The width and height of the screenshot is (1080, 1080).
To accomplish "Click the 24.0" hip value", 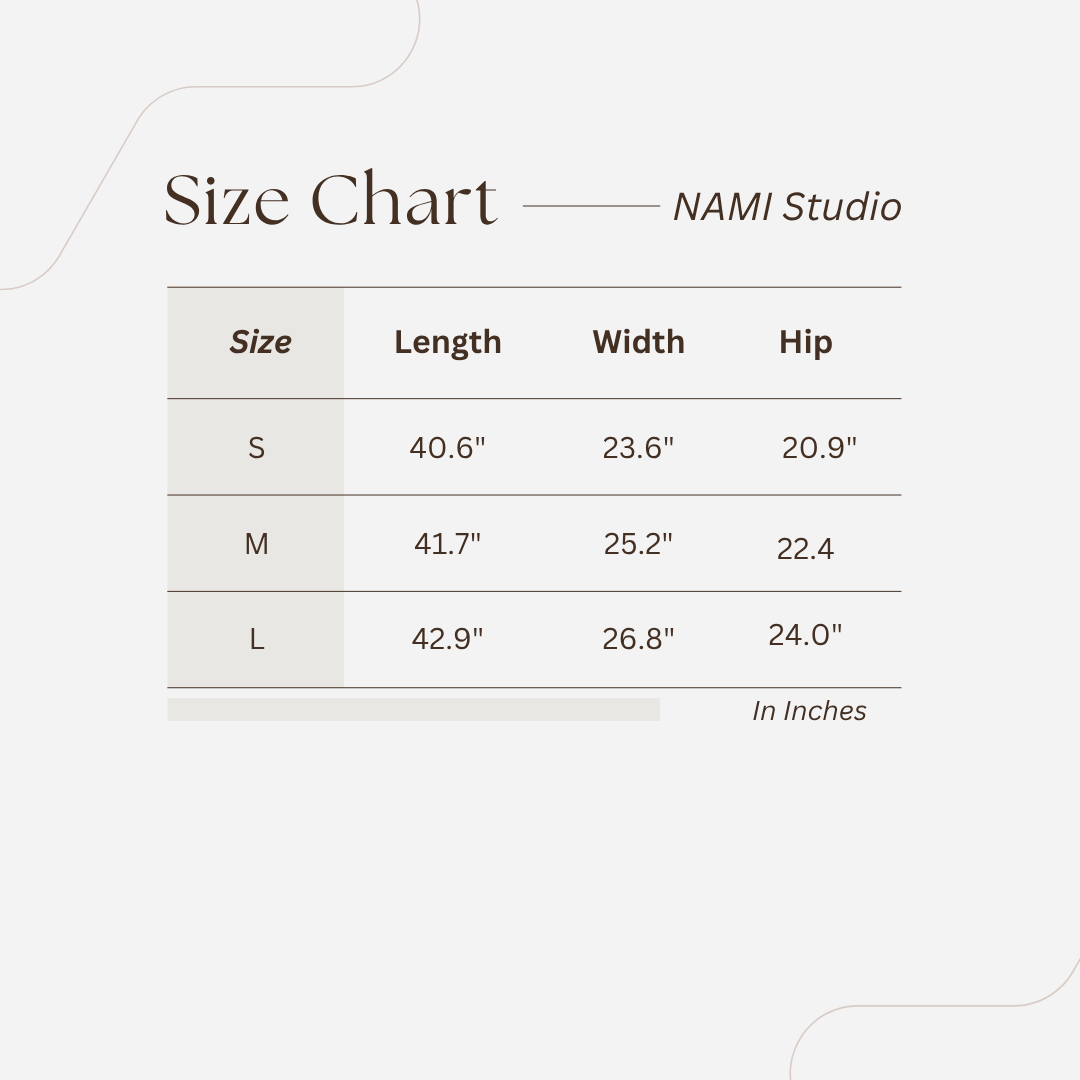I will pos(805,635).
